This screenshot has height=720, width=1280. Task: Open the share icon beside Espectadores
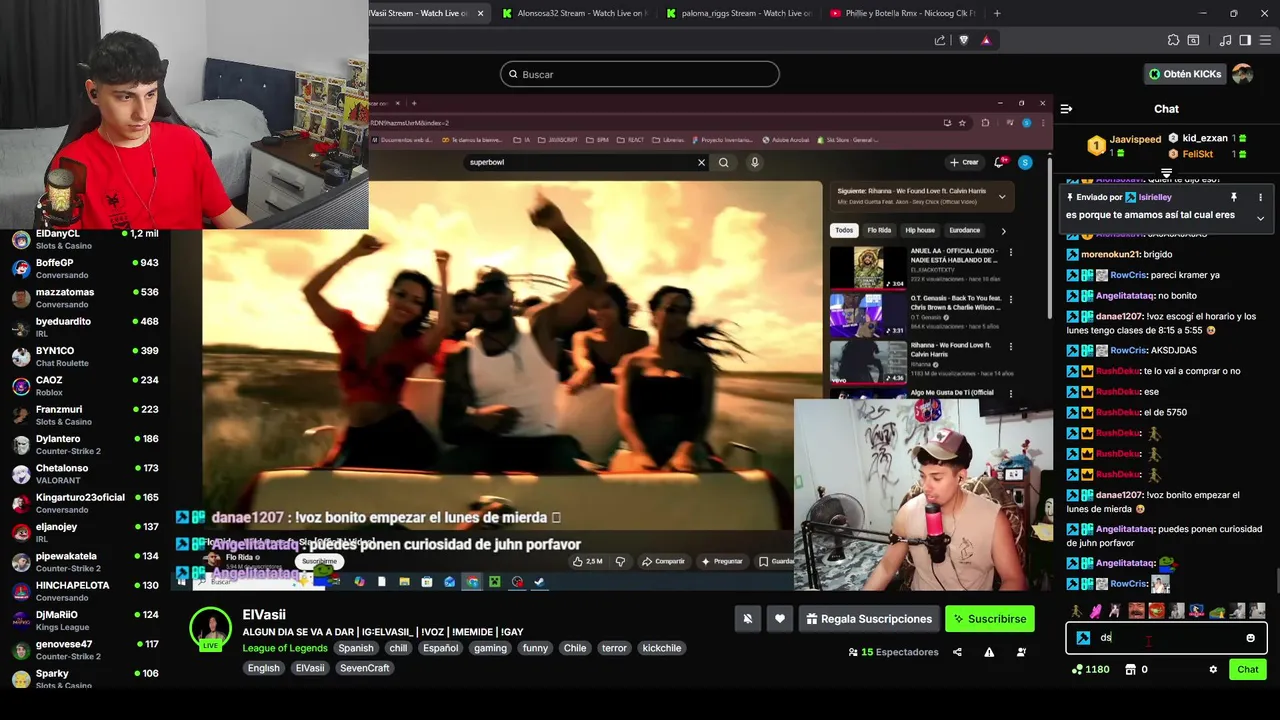pyautogui.click(x=957, y=652)
